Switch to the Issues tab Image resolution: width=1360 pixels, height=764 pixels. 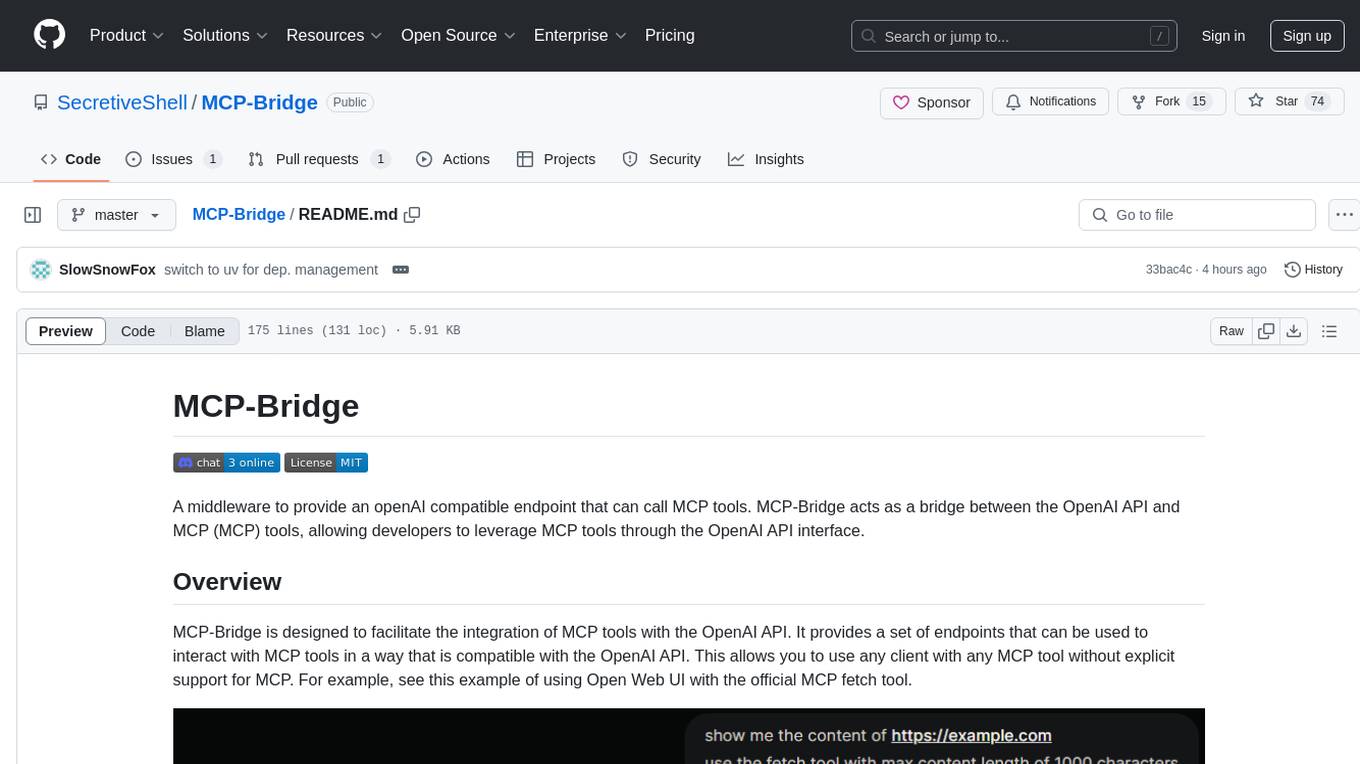(x=173, y=159)
